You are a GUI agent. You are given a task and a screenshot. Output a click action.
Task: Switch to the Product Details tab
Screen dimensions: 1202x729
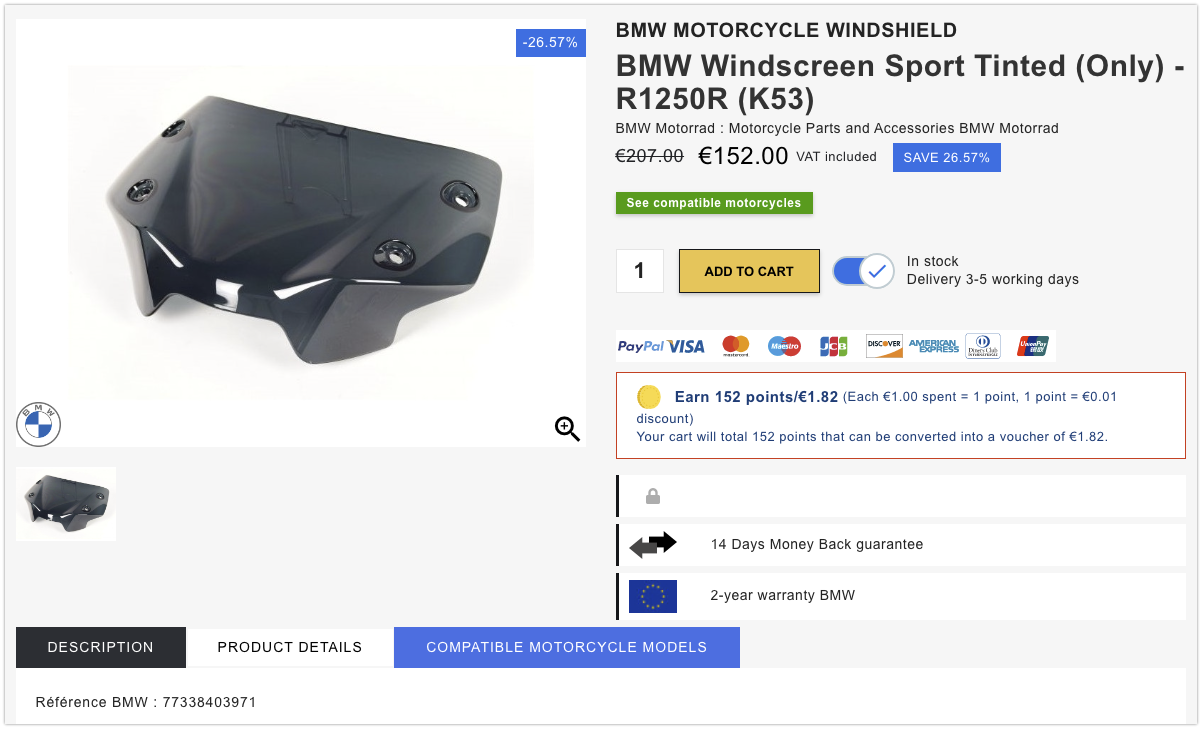(x=290, y=647)
